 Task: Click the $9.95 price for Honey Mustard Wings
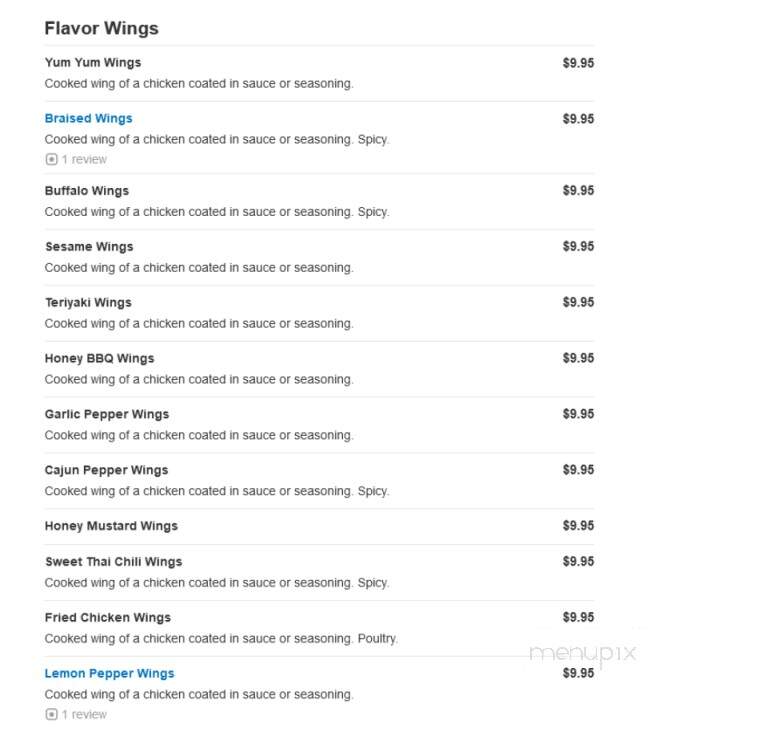(578, 526)
